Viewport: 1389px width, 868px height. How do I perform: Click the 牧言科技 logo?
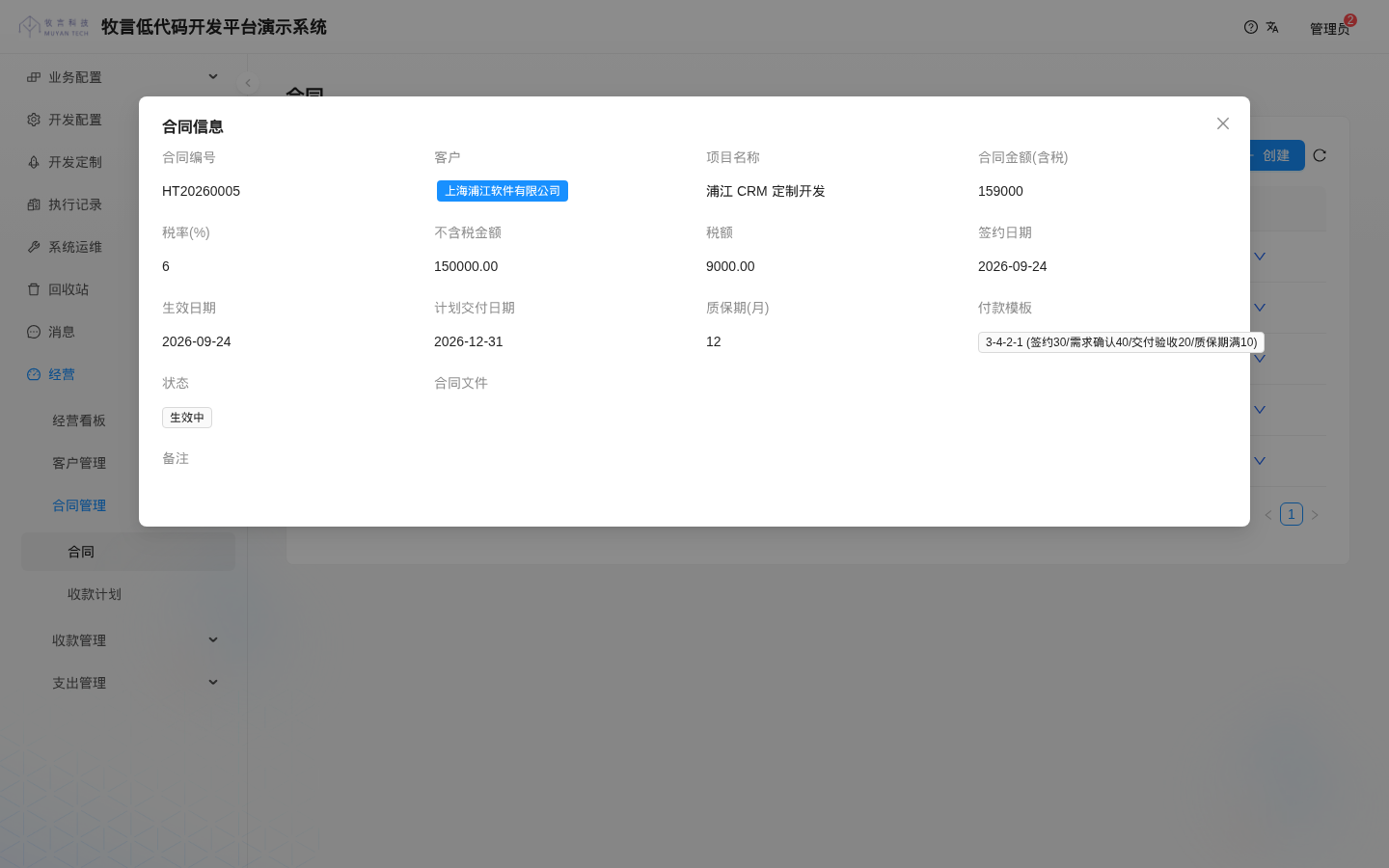pos(54,26)
